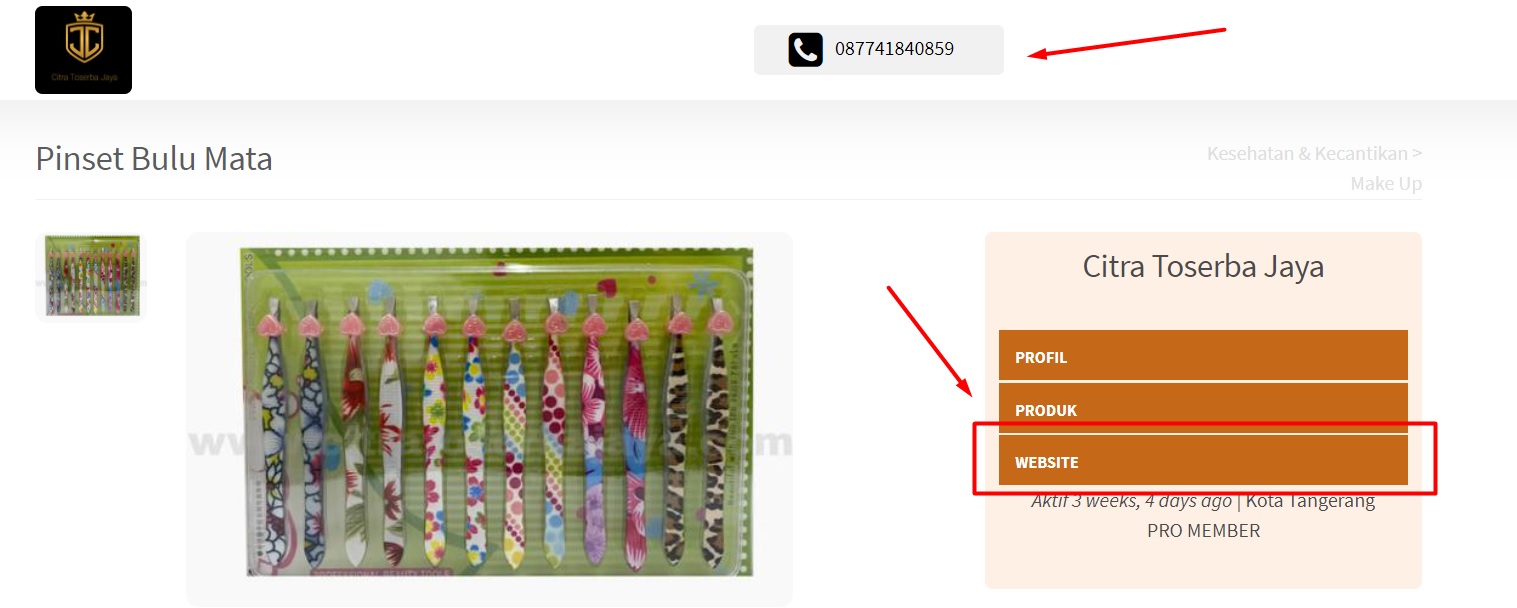
Task: Open the PROFIL menu item
Action: 1203,356
